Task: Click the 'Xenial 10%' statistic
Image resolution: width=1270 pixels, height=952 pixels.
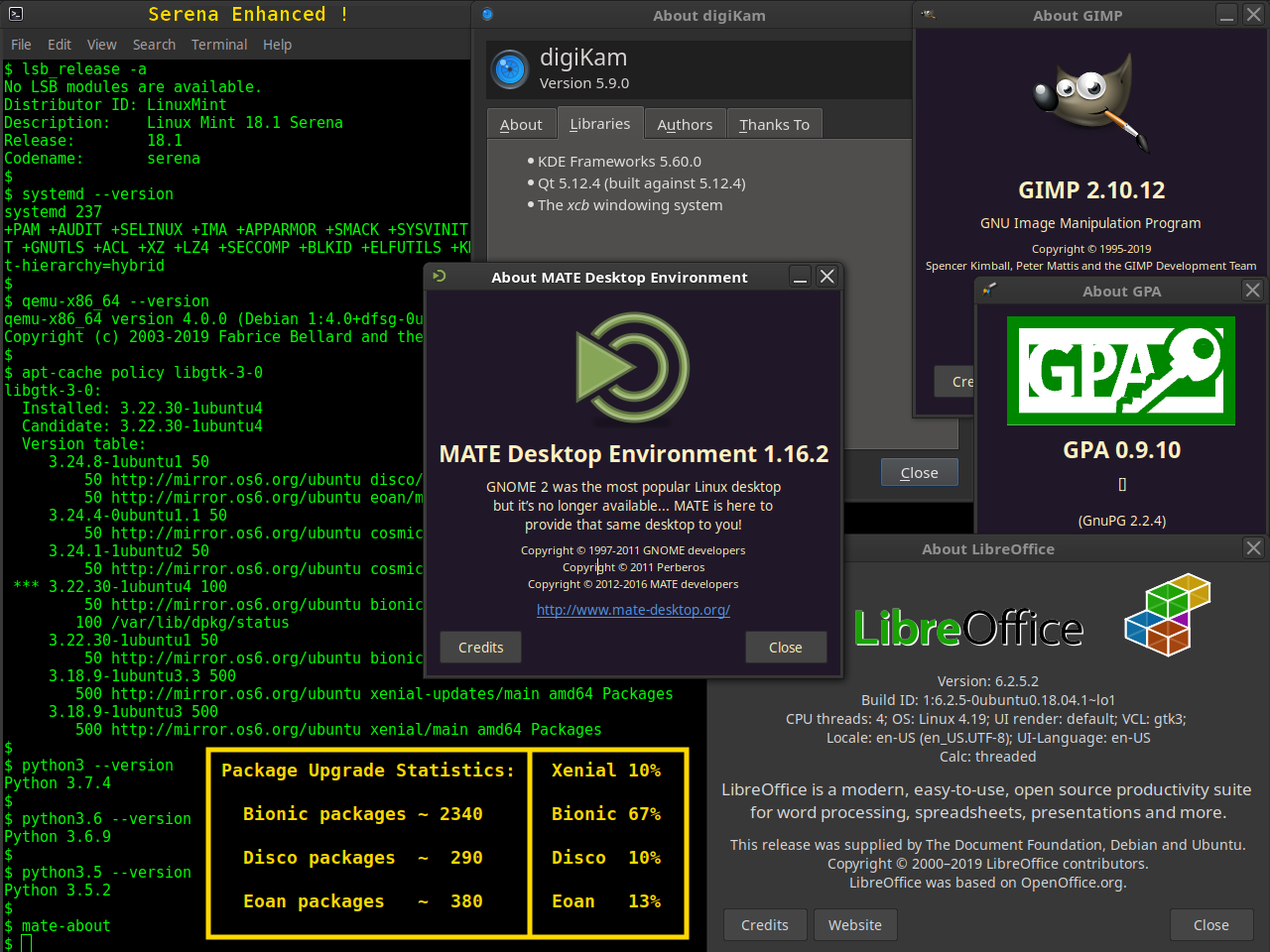Action: coord(606,770)
